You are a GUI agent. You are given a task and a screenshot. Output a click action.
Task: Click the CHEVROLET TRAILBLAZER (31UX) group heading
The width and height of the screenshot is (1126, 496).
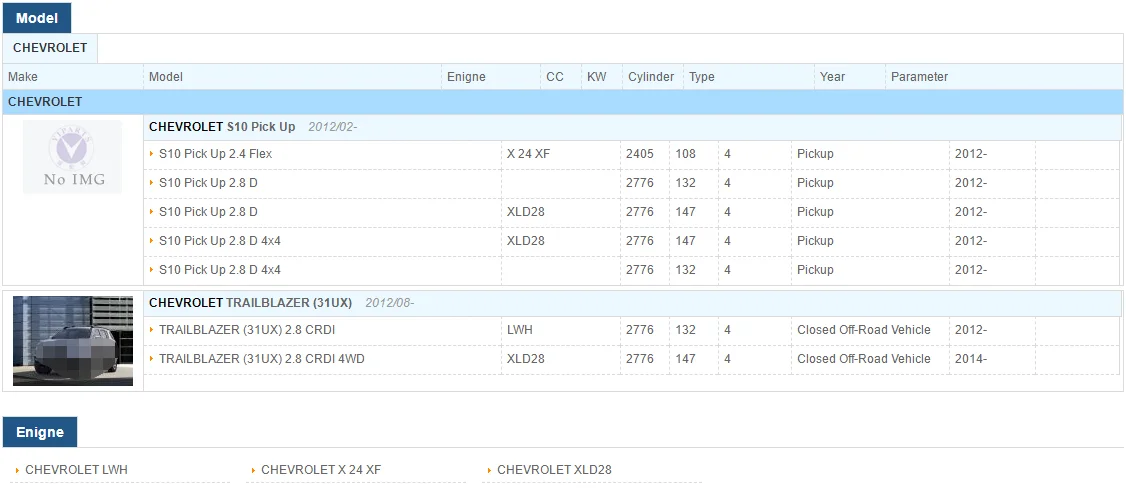click(251, 303)
